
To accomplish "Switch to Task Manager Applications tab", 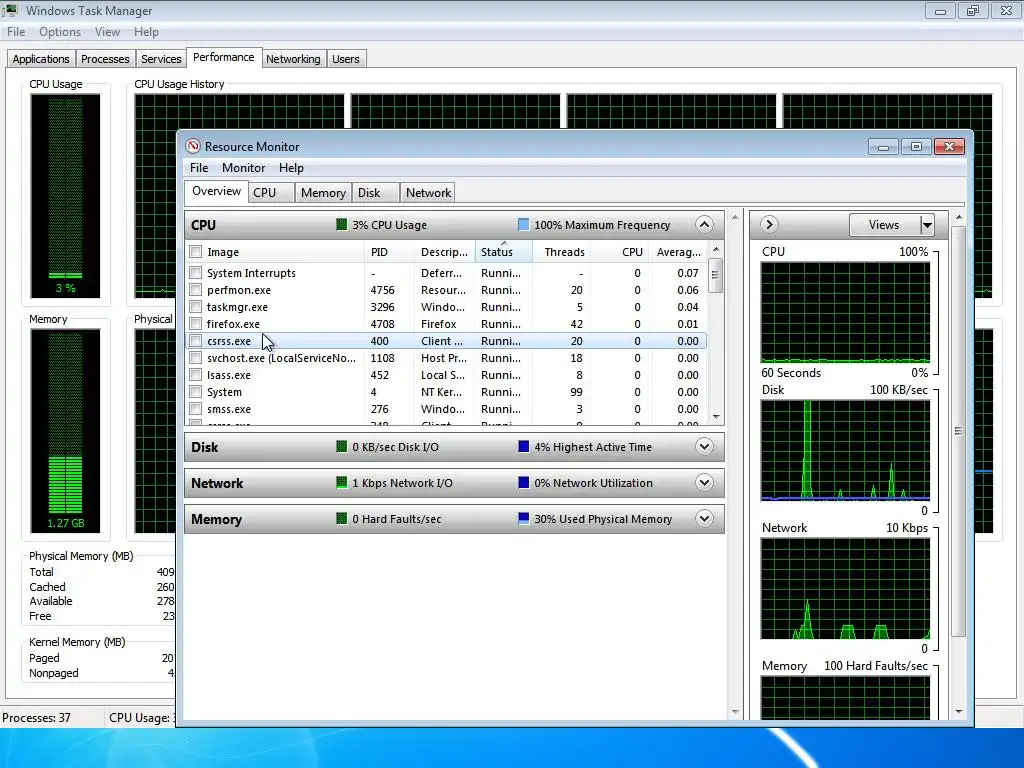I will [40, 59].
